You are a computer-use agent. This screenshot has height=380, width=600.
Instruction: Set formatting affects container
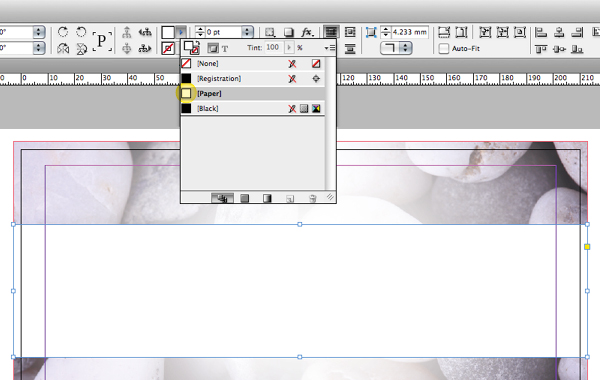(212, 48)
